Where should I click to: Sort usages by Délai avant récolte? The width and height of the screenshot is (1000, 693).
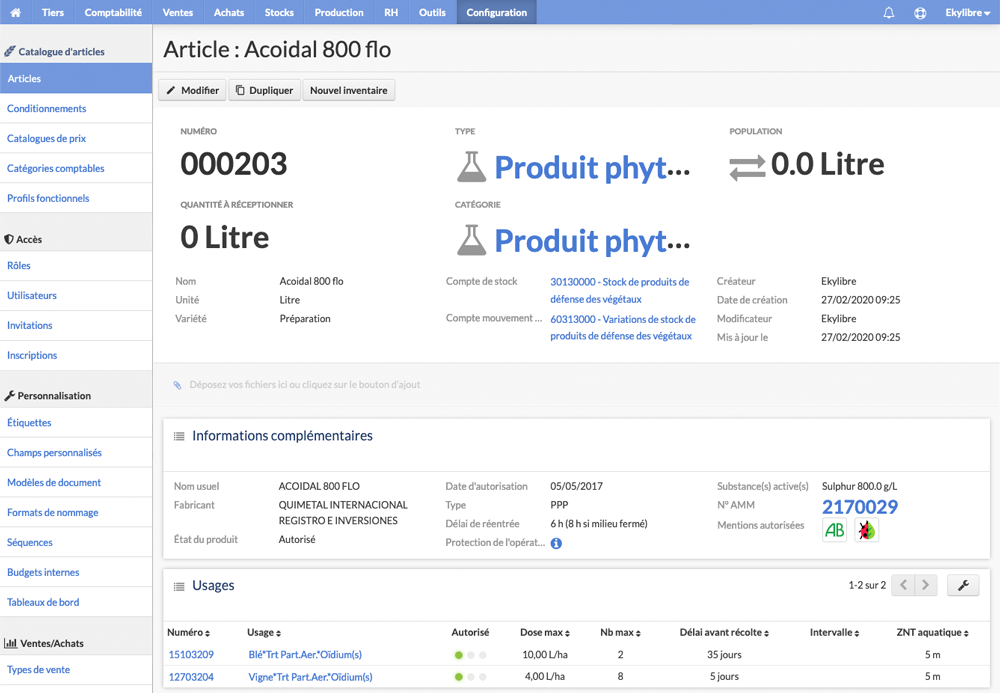pos(724,632)
